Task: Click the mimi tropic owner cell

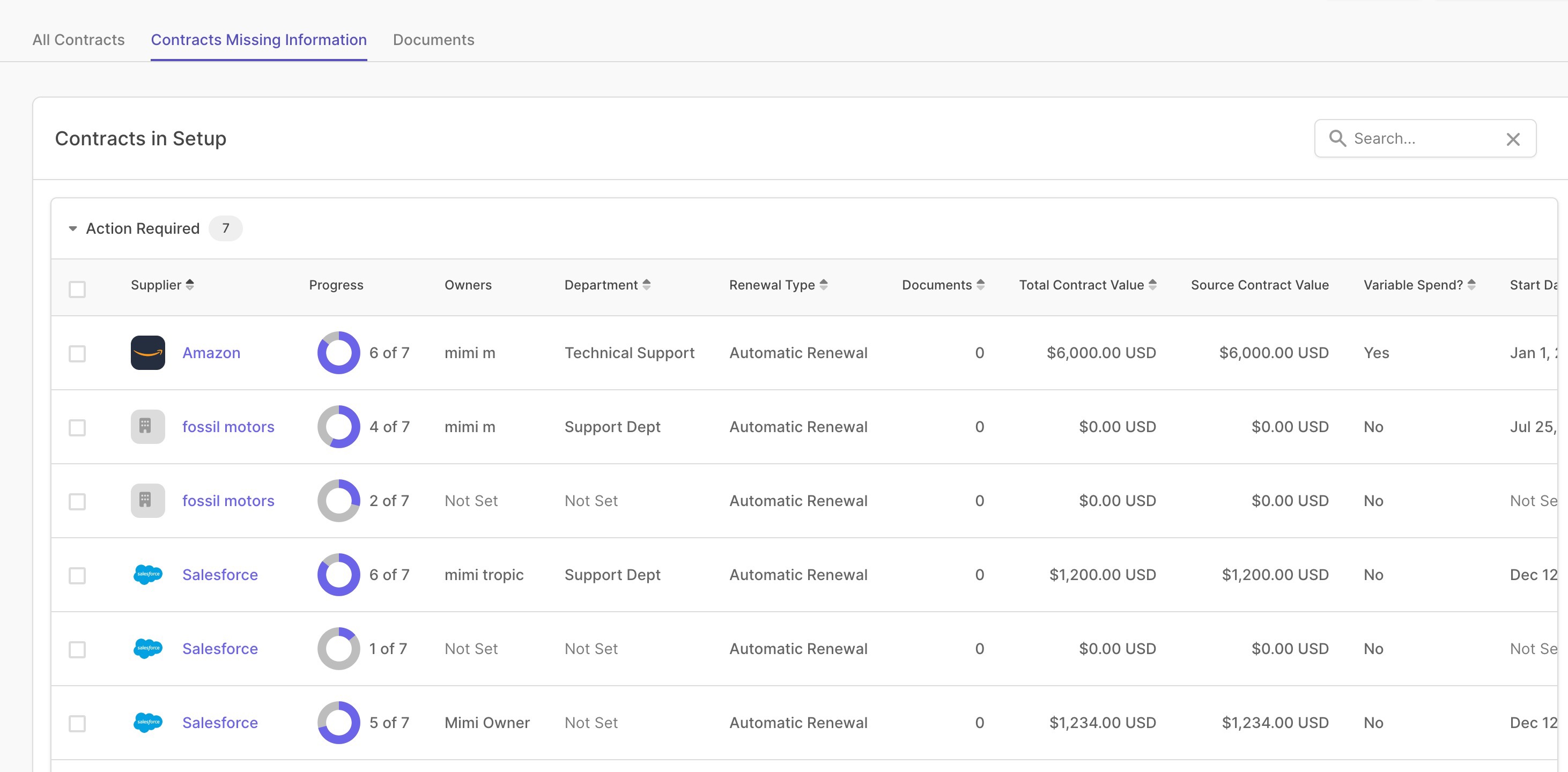Action: 484,574
